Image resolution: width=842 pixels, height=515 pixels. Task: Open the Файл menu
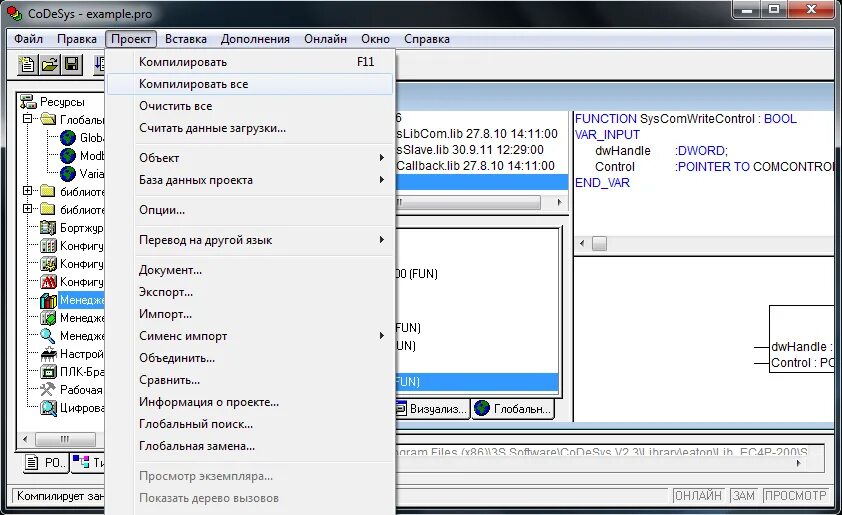coord(28,39)
